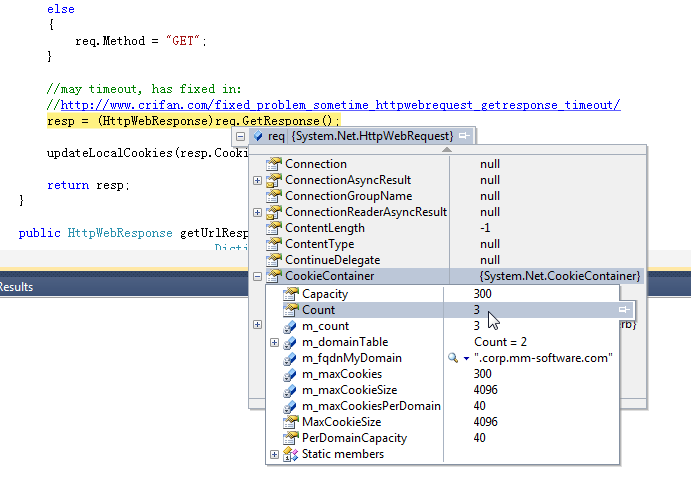This screenshot has height=487, width=691.
Task: Collapse the CookieContainer node
Action: 257,276
